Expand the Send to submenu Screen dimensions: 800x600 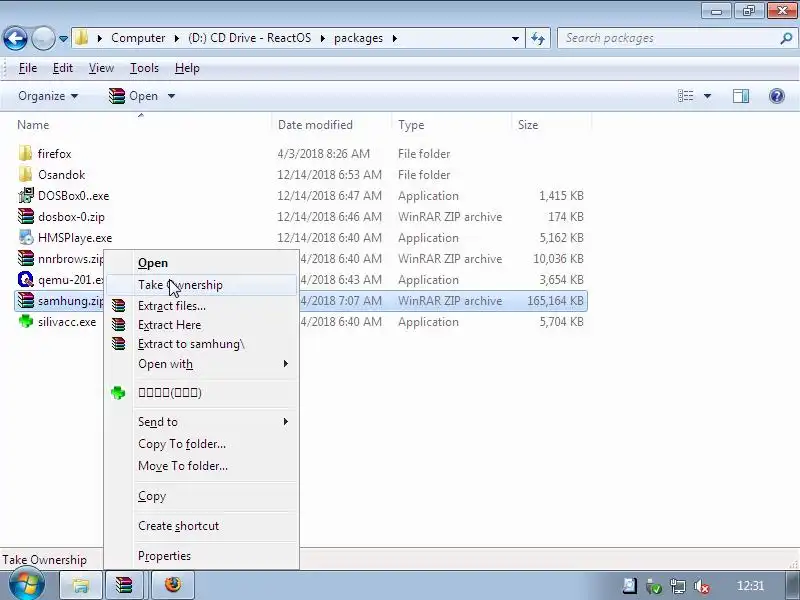coord(202,422)
